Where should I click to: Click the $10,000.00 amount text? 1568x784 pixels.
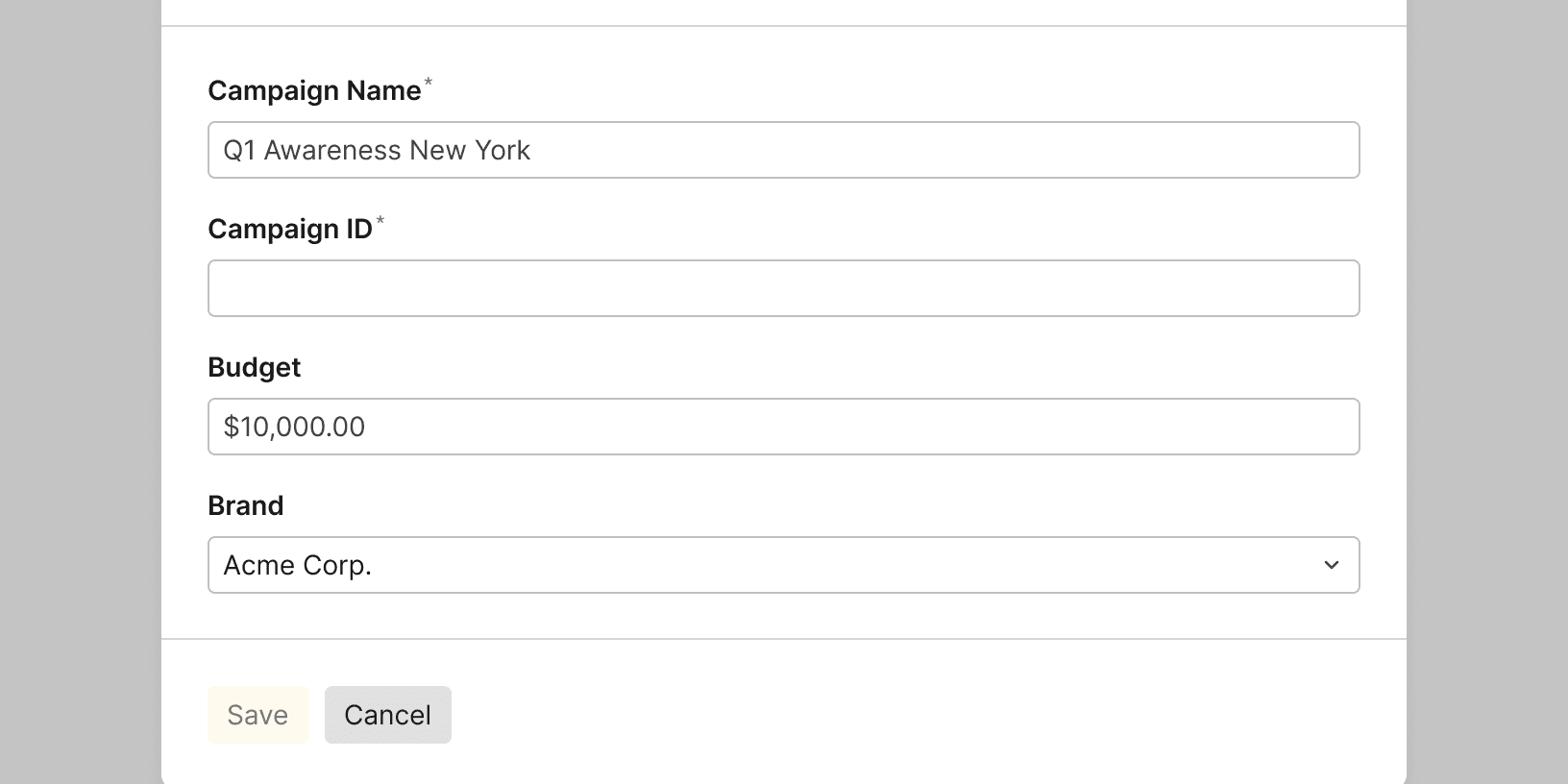pos(294,427)
